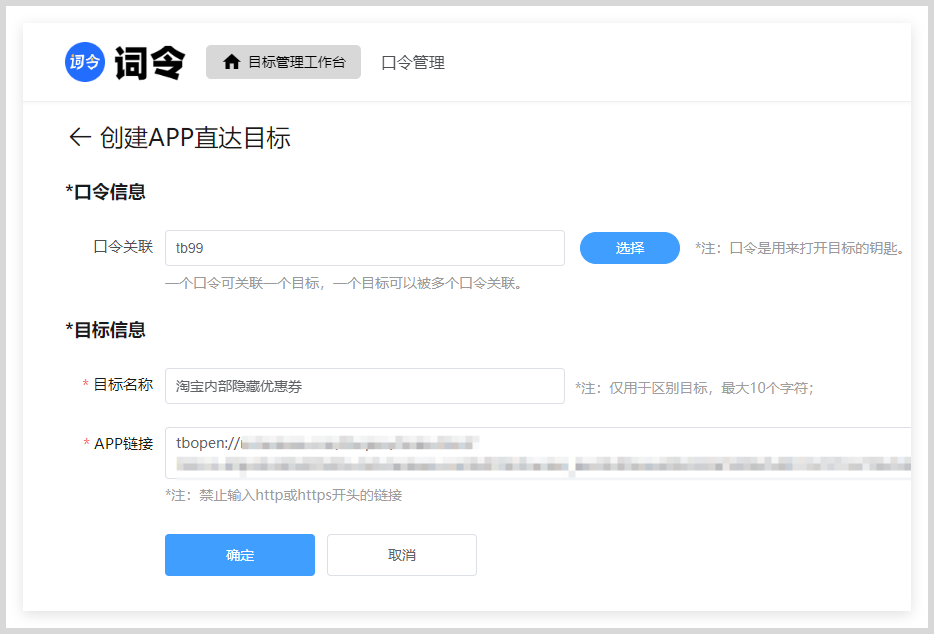Switch to the 口令管理 tab
934x634 pixels.
pyautogui.click(x=413, y=63)
